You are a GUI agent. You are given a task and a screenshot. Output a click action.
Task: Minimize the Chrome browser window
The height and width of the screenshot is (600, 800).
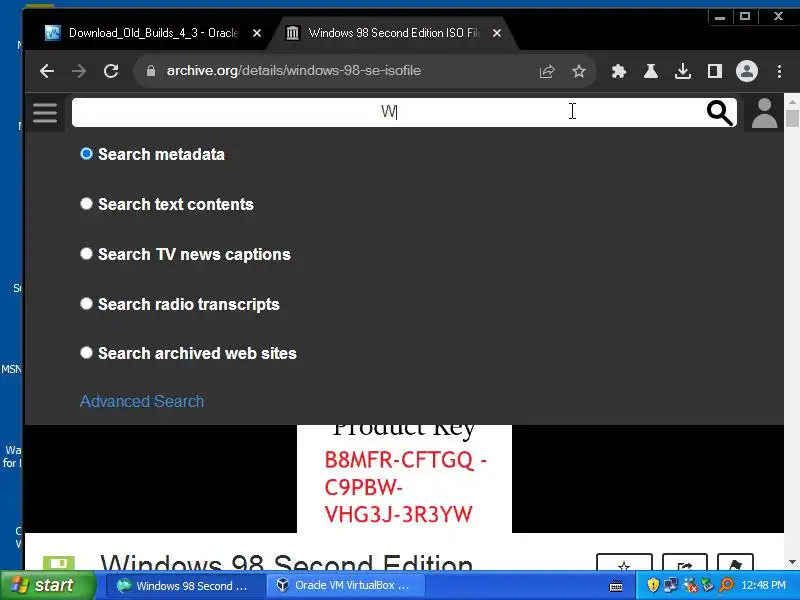[x=720, y=16]
